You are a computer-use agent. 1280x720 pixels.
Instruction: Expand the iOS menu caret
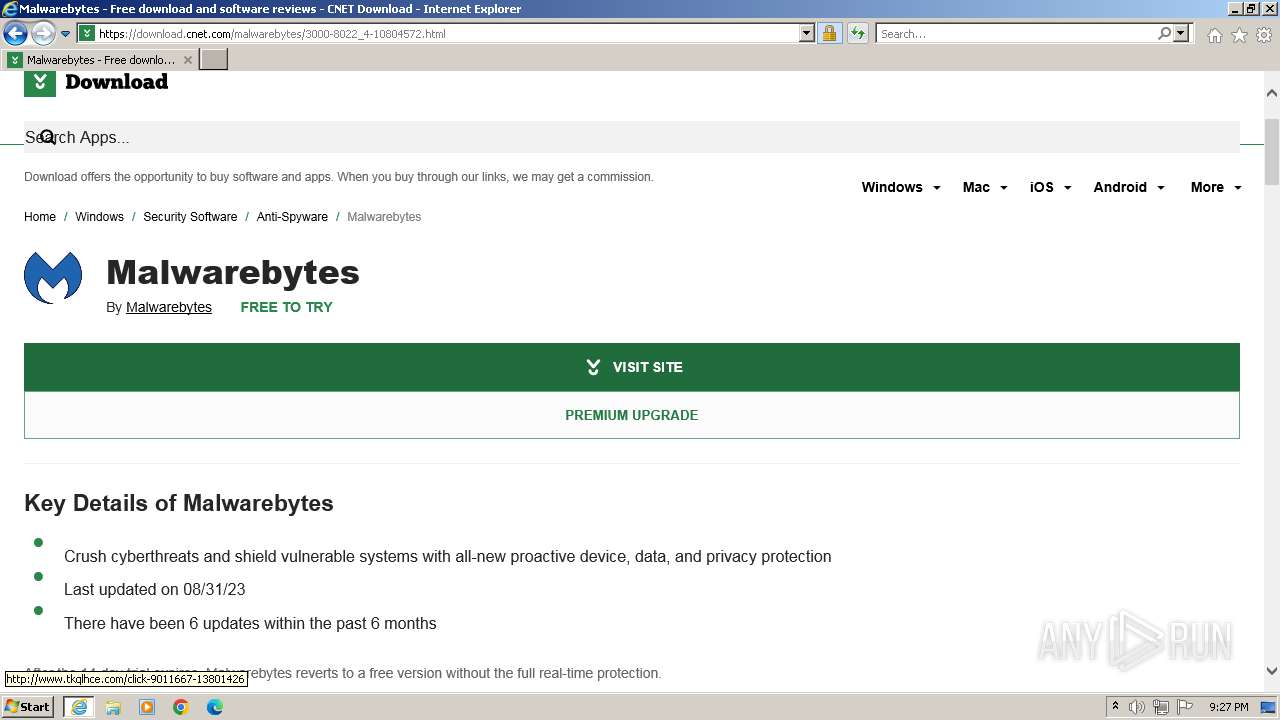pos(1067,188)
